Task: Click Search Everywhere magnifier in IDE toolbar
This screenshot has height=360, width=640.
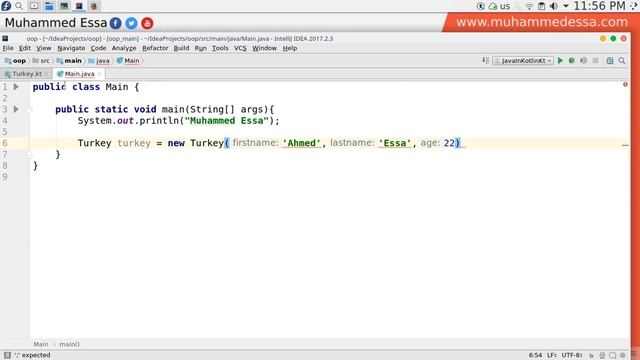Action: (x=622, y=60)
